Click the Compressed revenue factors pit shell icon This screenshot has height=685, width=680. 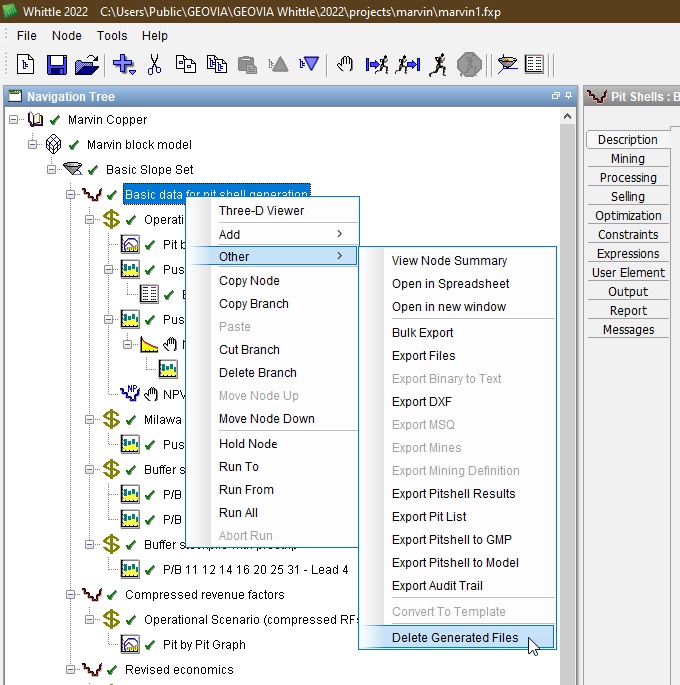pyautogui.click(x=92, y=595)
